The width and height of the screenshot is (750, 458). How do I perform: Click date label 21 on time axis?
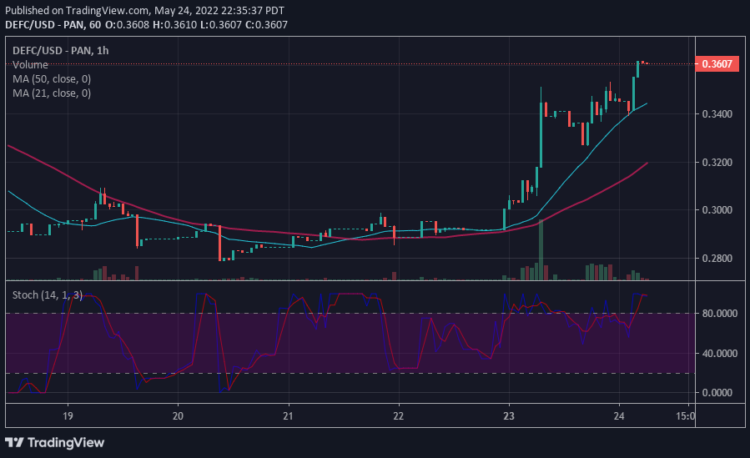(x=288, y=416)
